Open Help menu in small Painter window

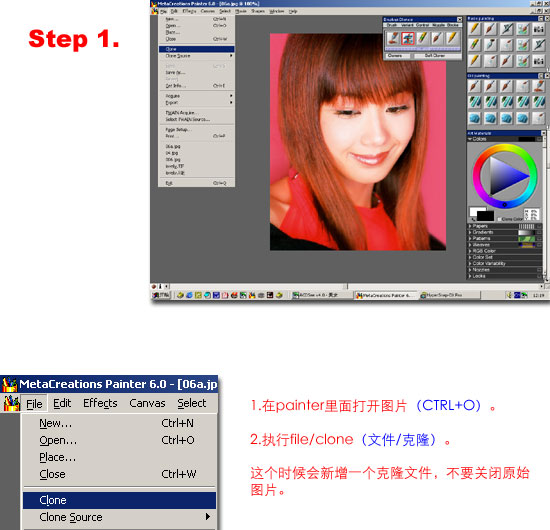(293, 12)
